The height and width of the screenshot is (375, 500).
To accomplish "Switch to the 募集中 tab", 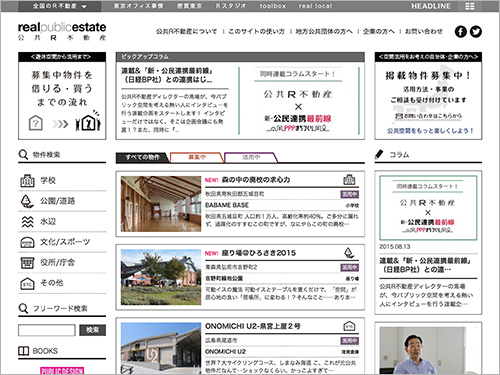I will coord(197,157).
